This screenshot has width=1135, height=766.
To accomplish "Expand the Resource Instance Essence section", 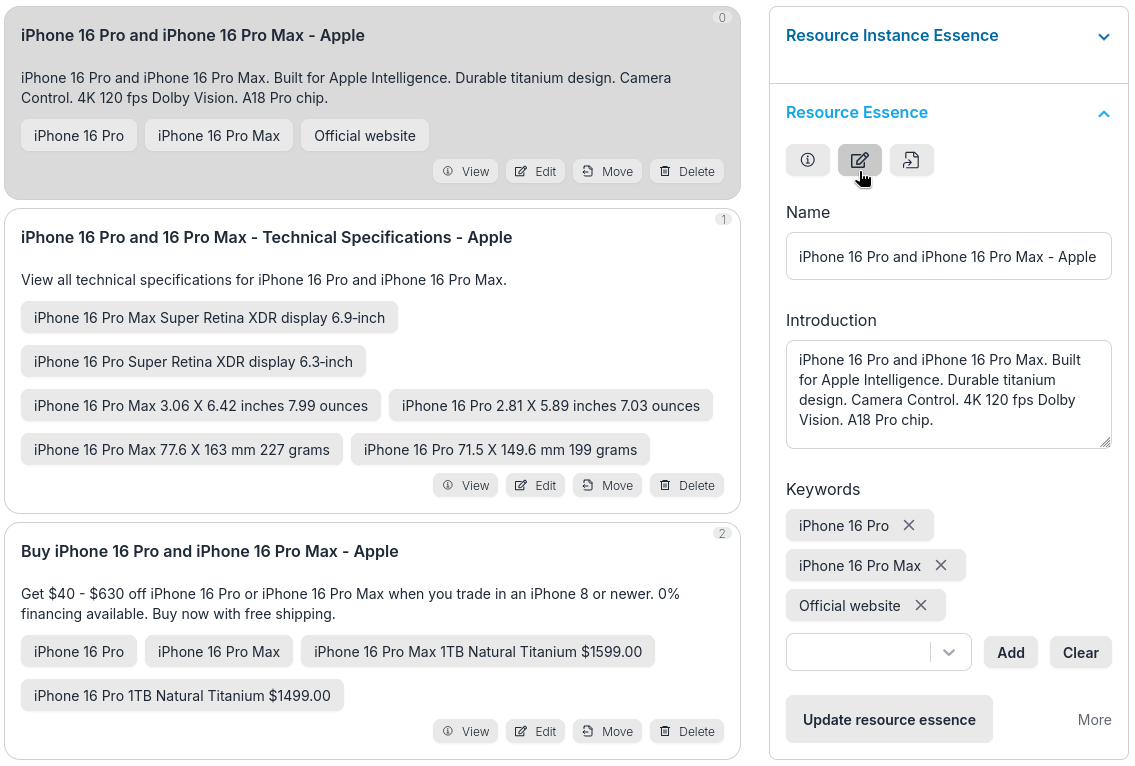I will coord(1104,37).
